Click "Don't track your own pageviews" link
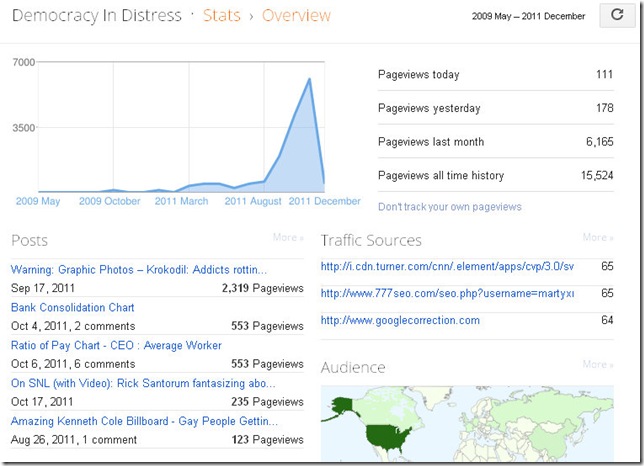 449,207
